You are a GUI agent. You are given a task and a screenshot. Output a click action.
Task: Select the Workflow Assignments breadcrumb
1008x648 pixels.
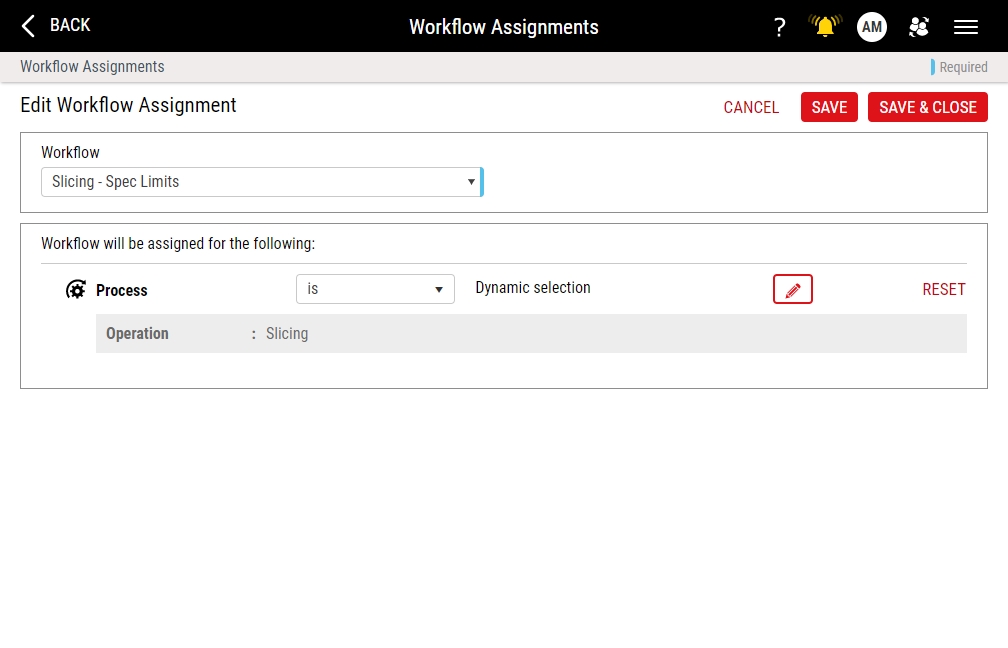pos(91,66)
